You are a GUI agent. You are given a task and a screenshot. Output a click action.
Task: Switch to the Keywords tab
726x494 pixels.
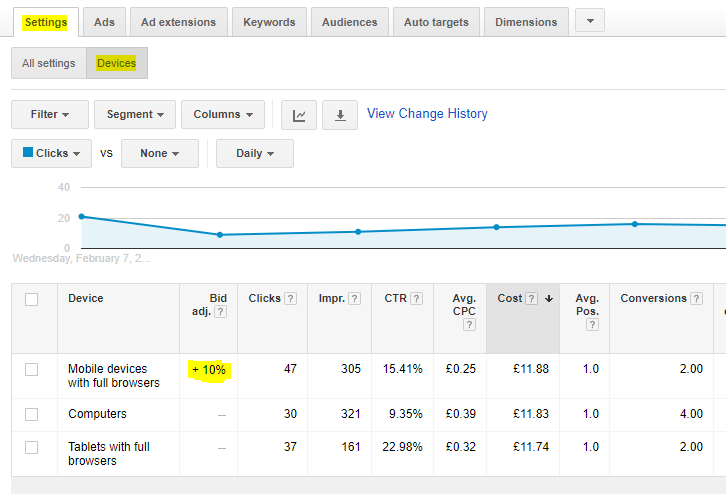coord(269,22)
